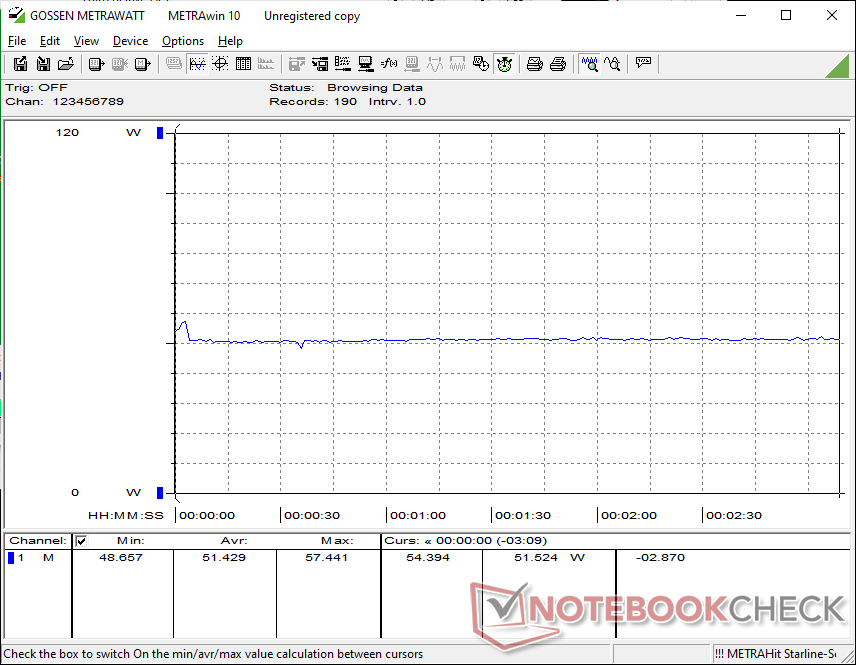Toggle the min/avr/max calculation checkbox
The width and height of the screenshot is (856, 665).
pos(81,541)
